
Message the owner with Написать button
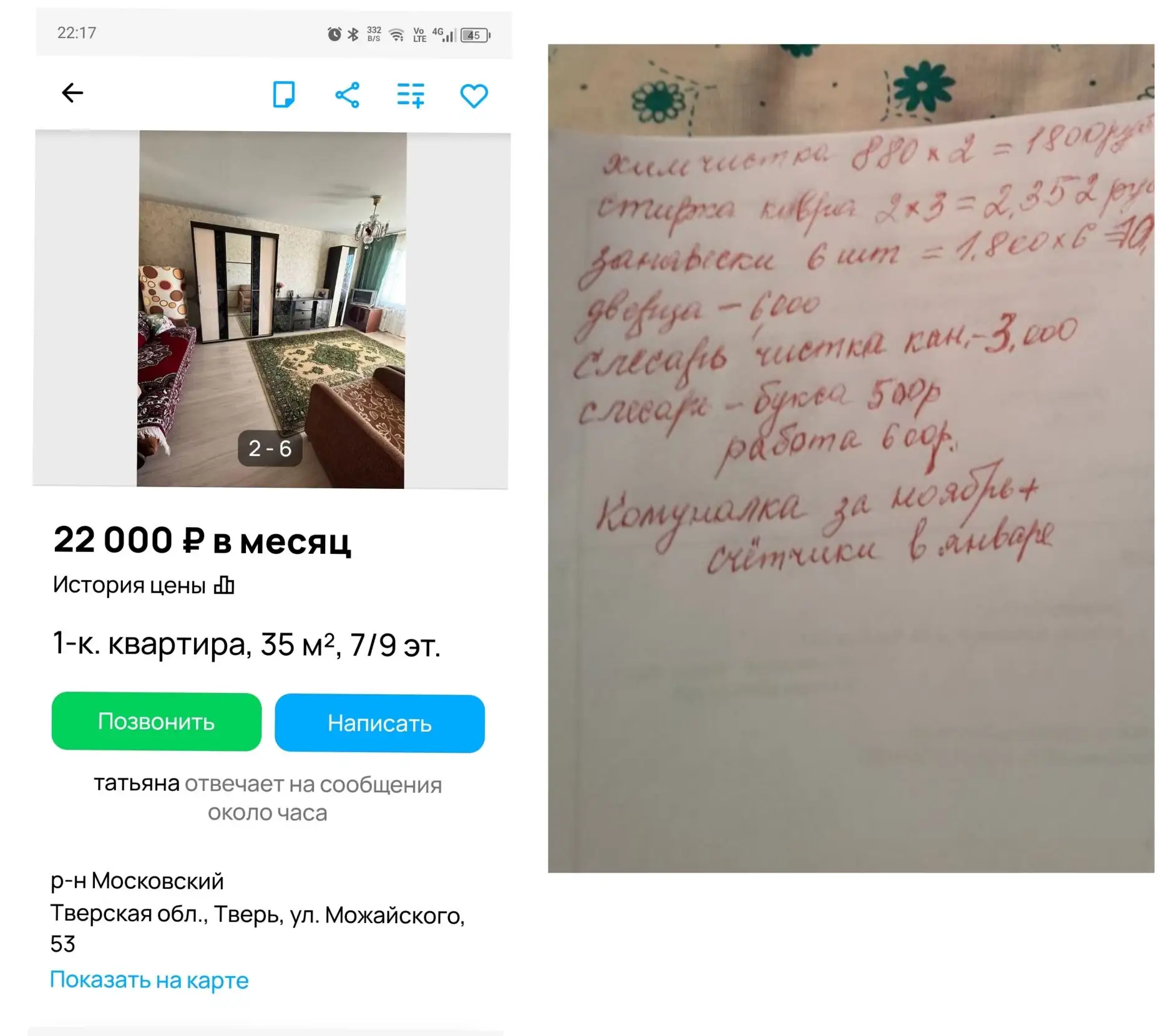click(x=379, y=724)
